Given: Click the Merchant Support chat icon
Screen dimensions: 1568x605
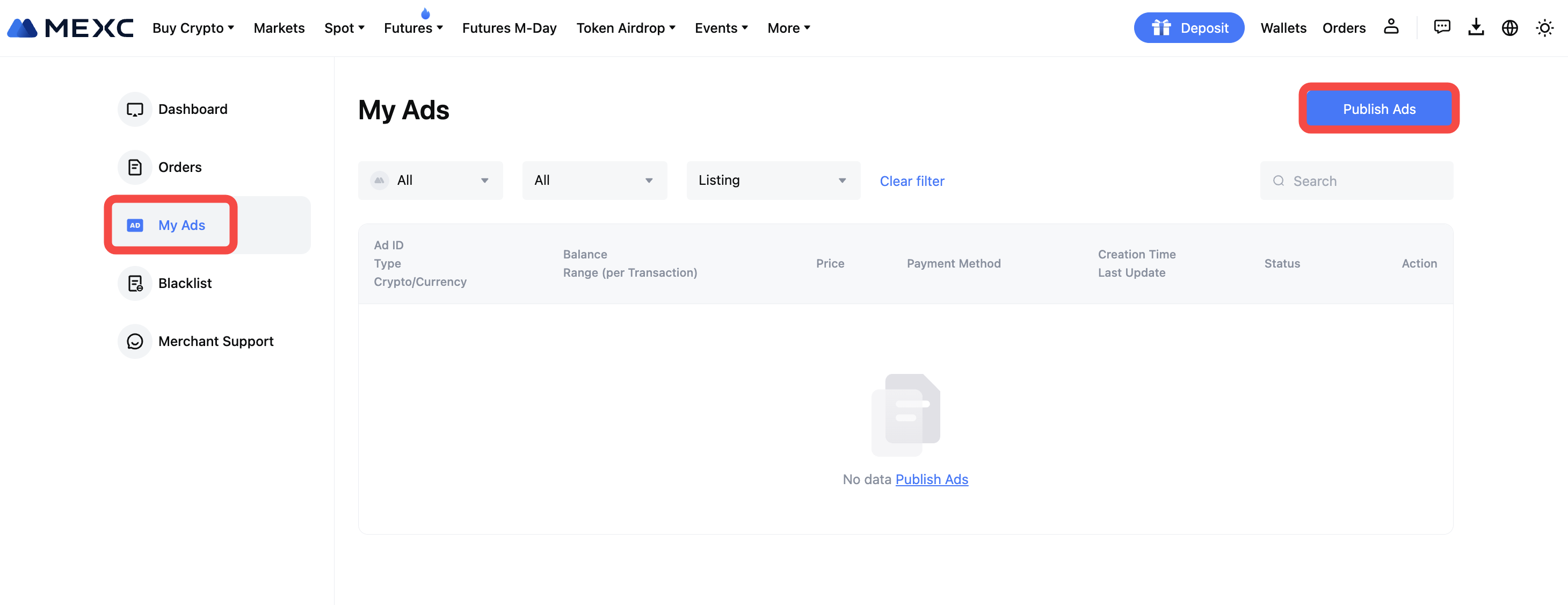Looking at the screenshot, I should [x=135, y=341].
